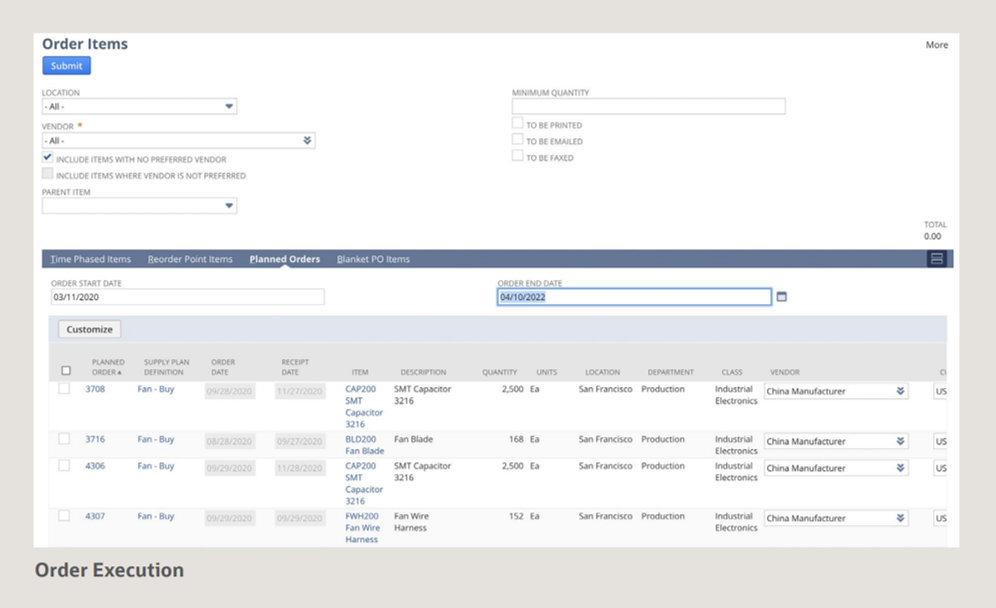Enable the To Be Printed checkbox

(x=518, y=123)
